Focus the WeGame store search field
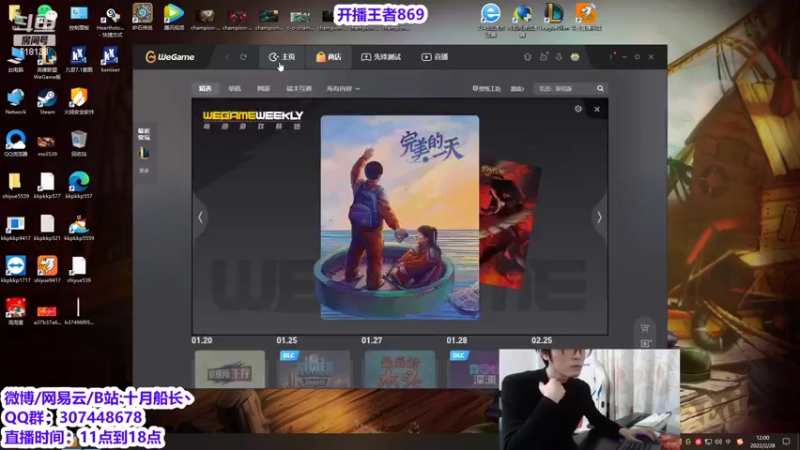800x450 pixels. 565,88
